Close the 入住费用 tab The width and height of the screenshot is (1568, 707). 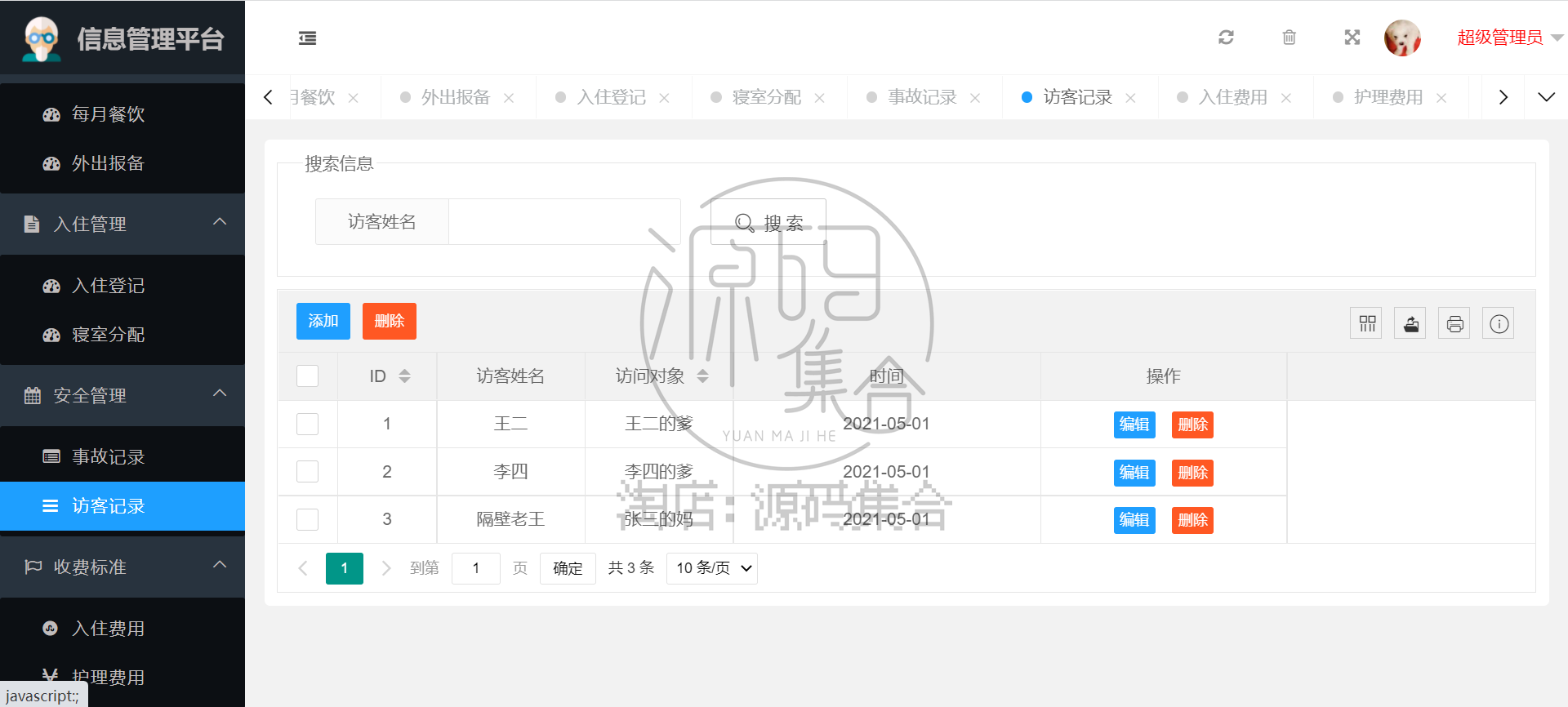[1286, 98]
